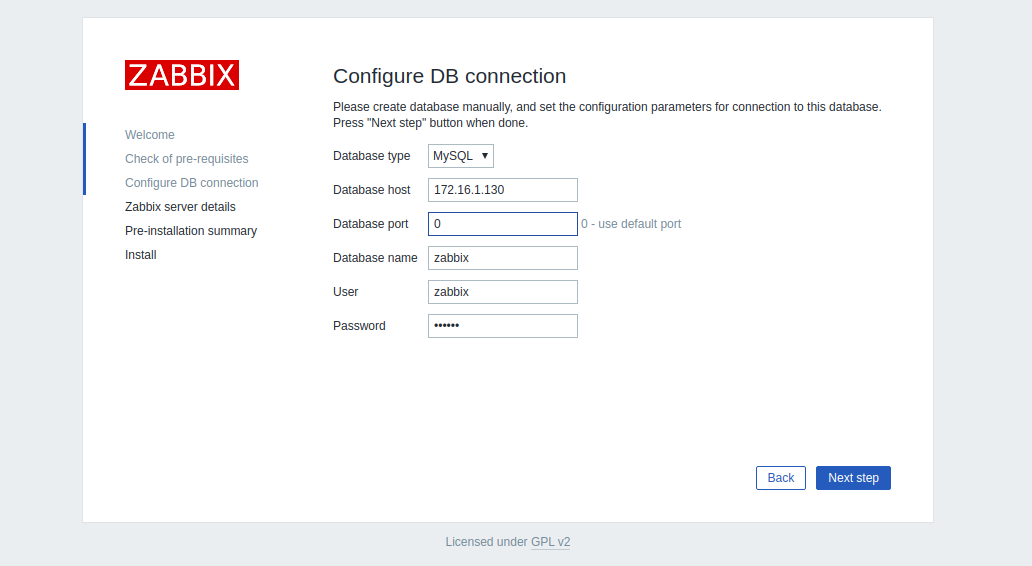Select the User input field
1032x566 pixels.
tap(503, 292)
